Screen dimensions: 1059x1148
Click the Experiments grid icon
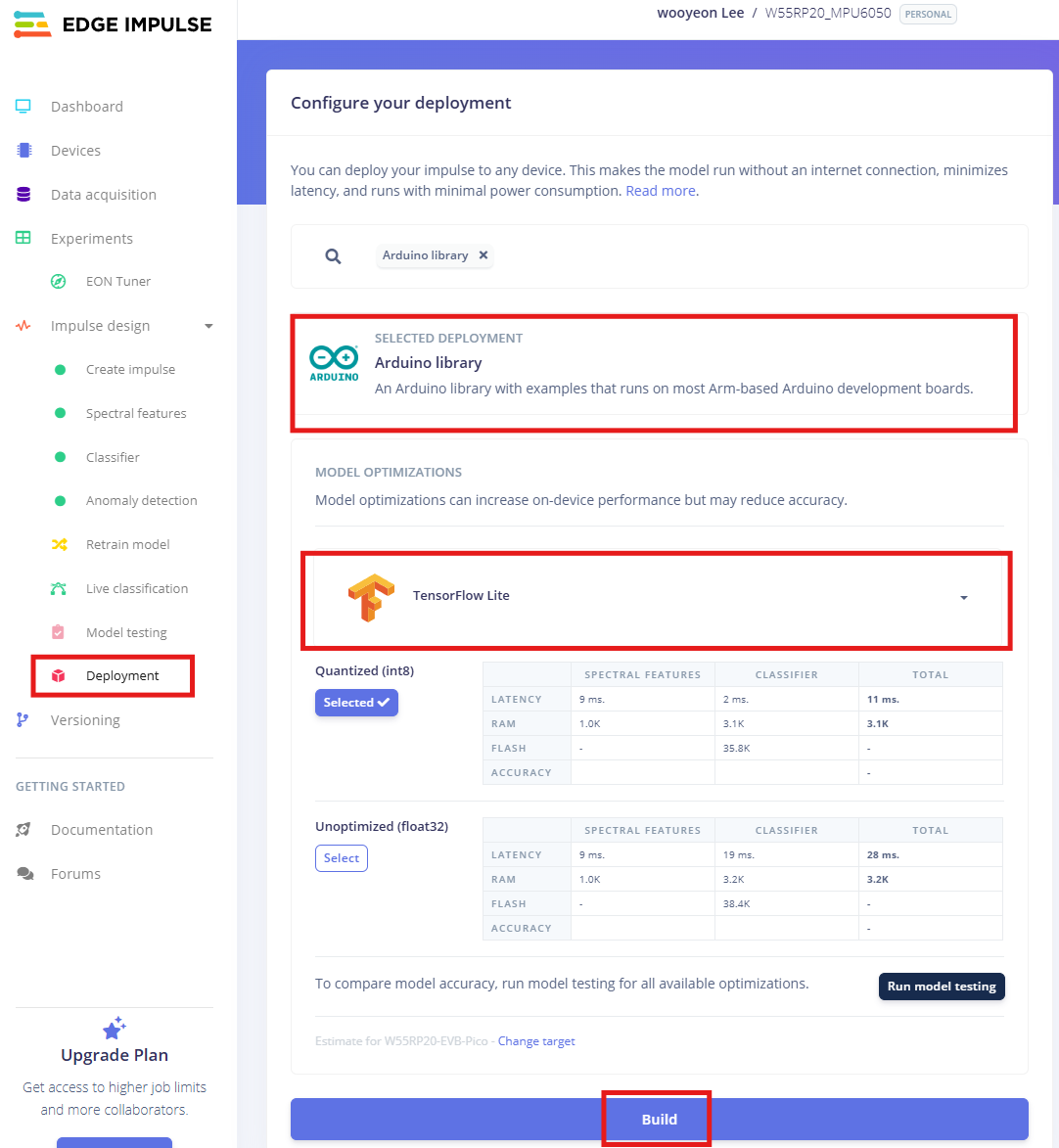(23, 238)
